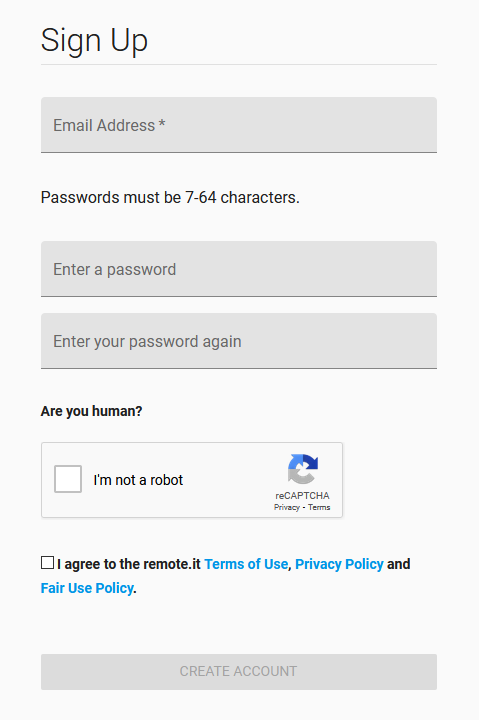This screenshot has width=479, height=720.
Task: Open the reCAPTCHA Terms link
Action: coord(319,507)
